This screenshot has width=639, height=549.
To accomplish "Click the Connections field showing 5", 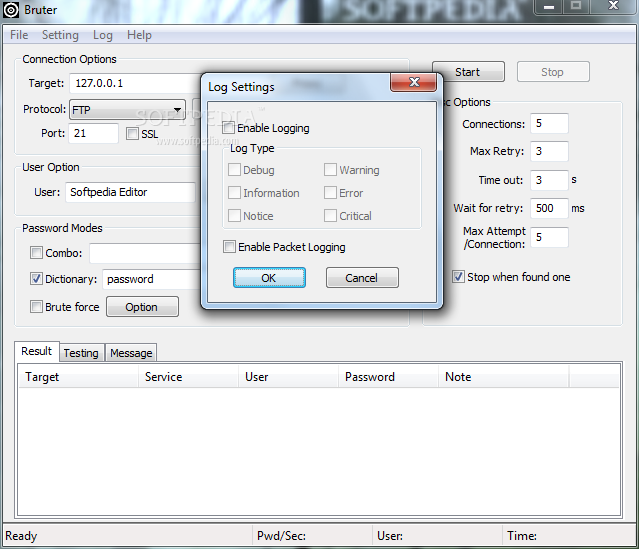I will point(549,123).
